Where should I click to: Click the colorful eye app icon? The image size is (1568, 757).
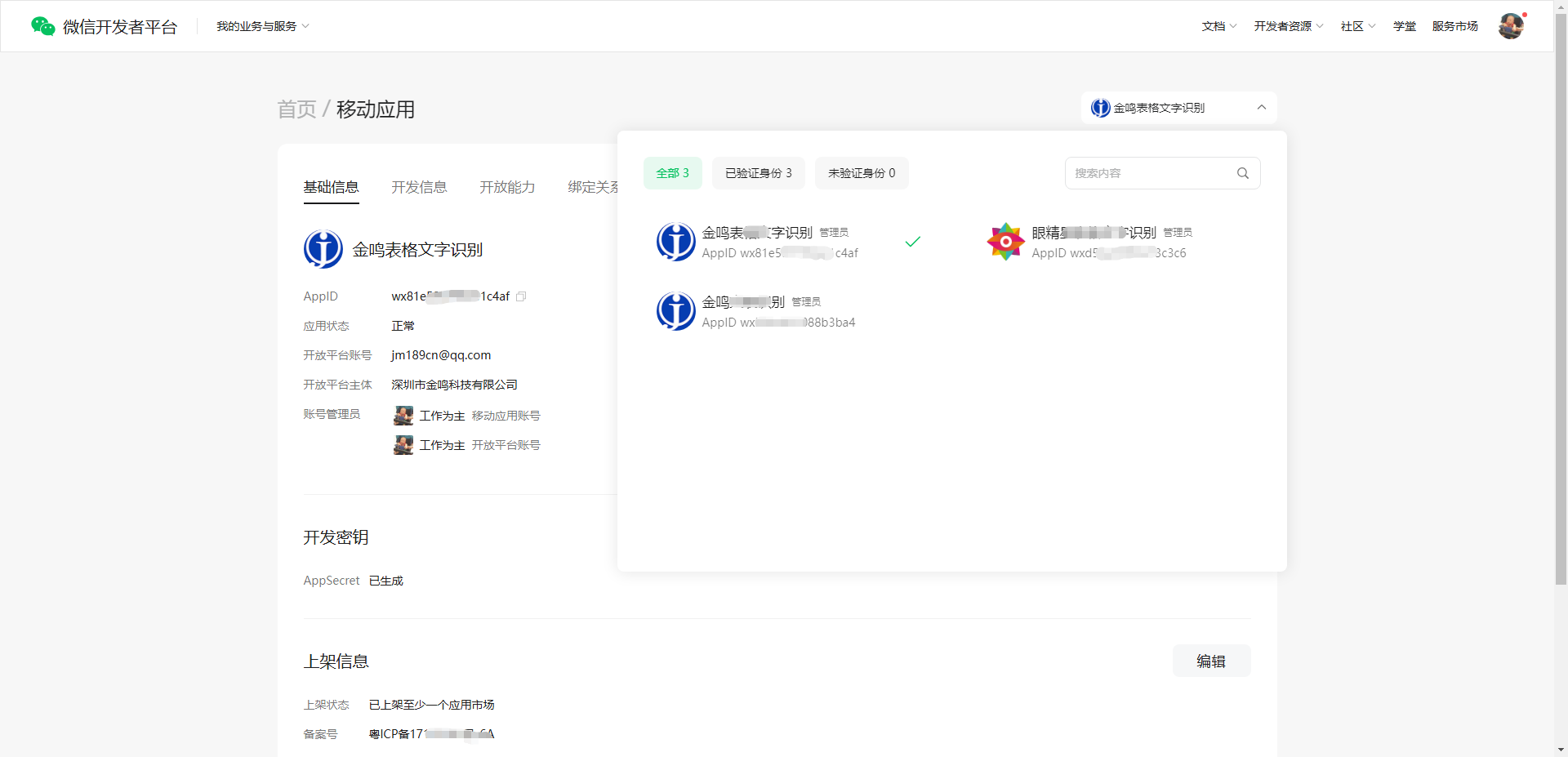tap(1006, 242)
